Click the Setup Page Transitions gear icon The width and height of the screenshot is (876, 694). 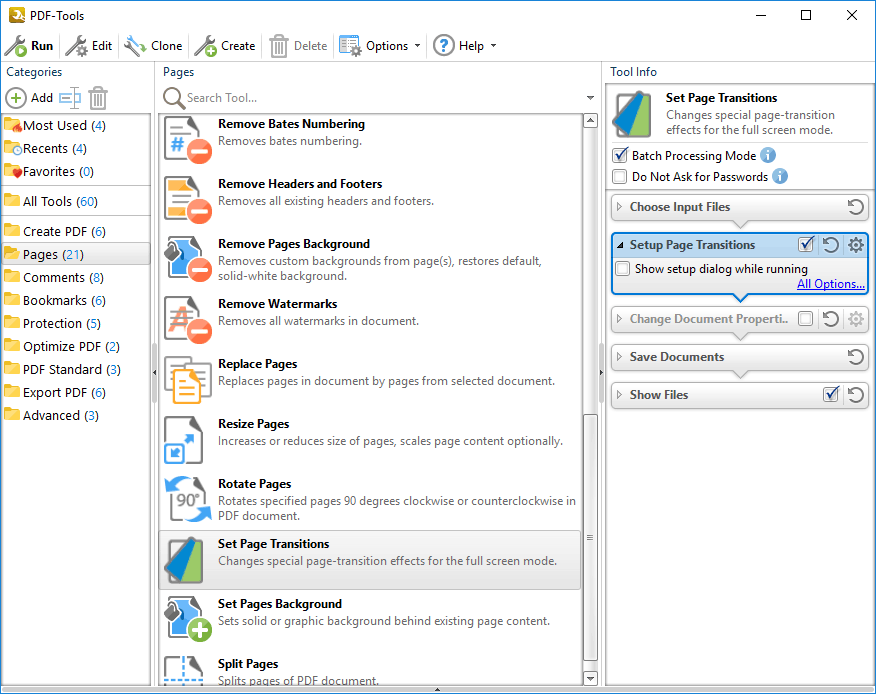coord(856,245)
